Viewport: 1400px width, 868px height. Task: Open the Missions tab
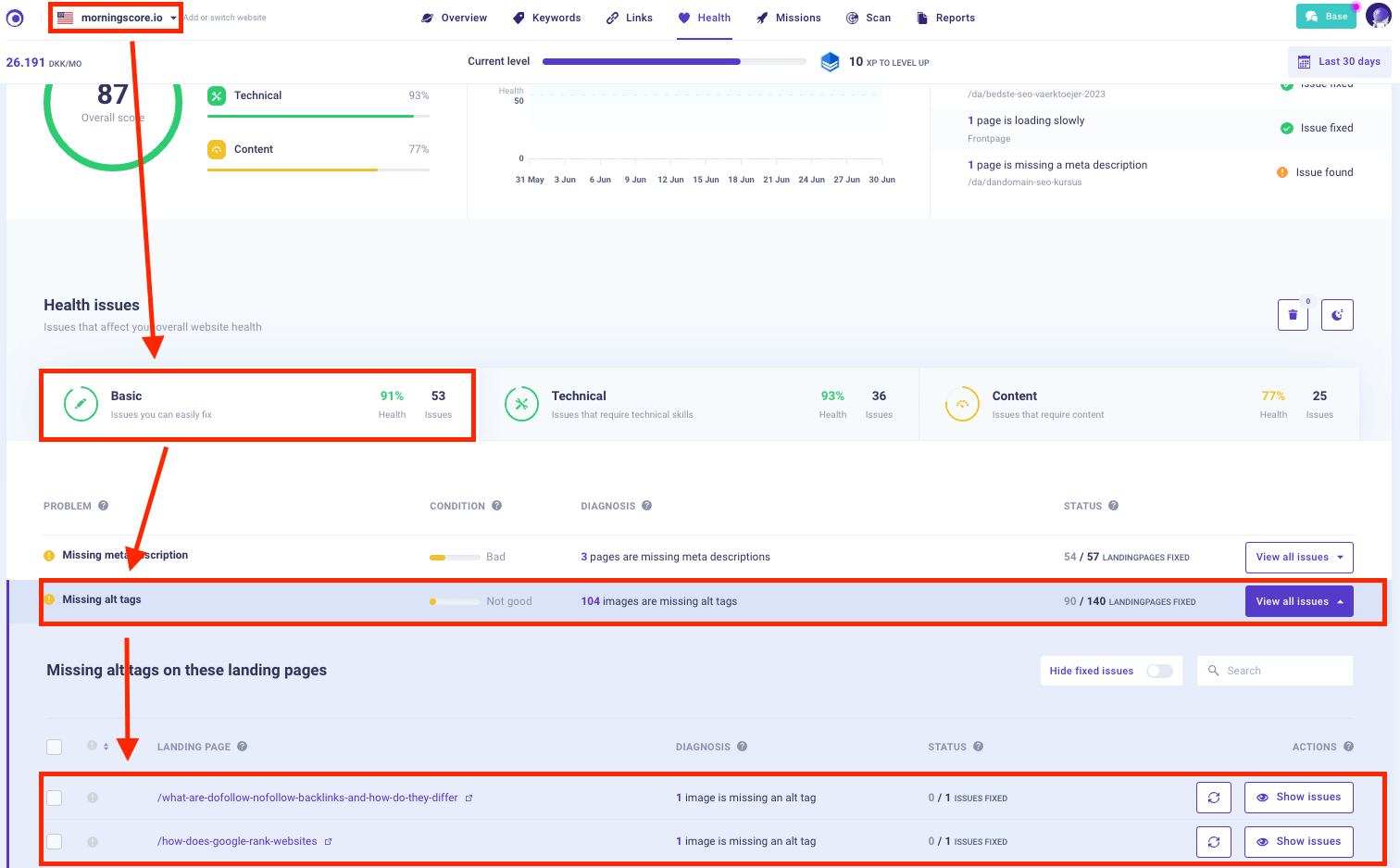pyautogui.click(x=788, y=18)
